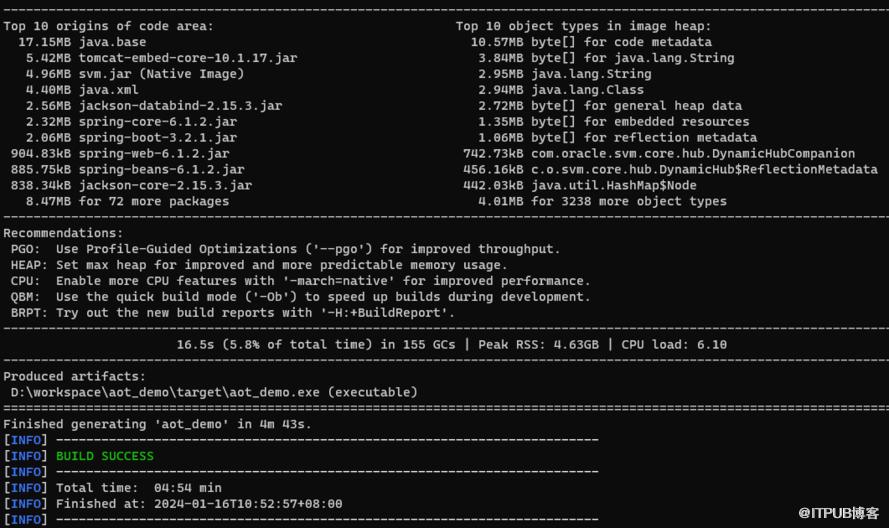This screenshot has height=528, width=889.
Task: Click the ITPUB watermark text
Action: pos(839,513)
